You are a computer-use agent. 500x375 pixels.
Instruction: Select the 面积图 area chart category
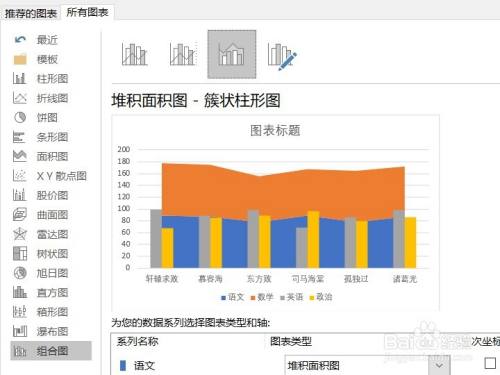[41, 156]
